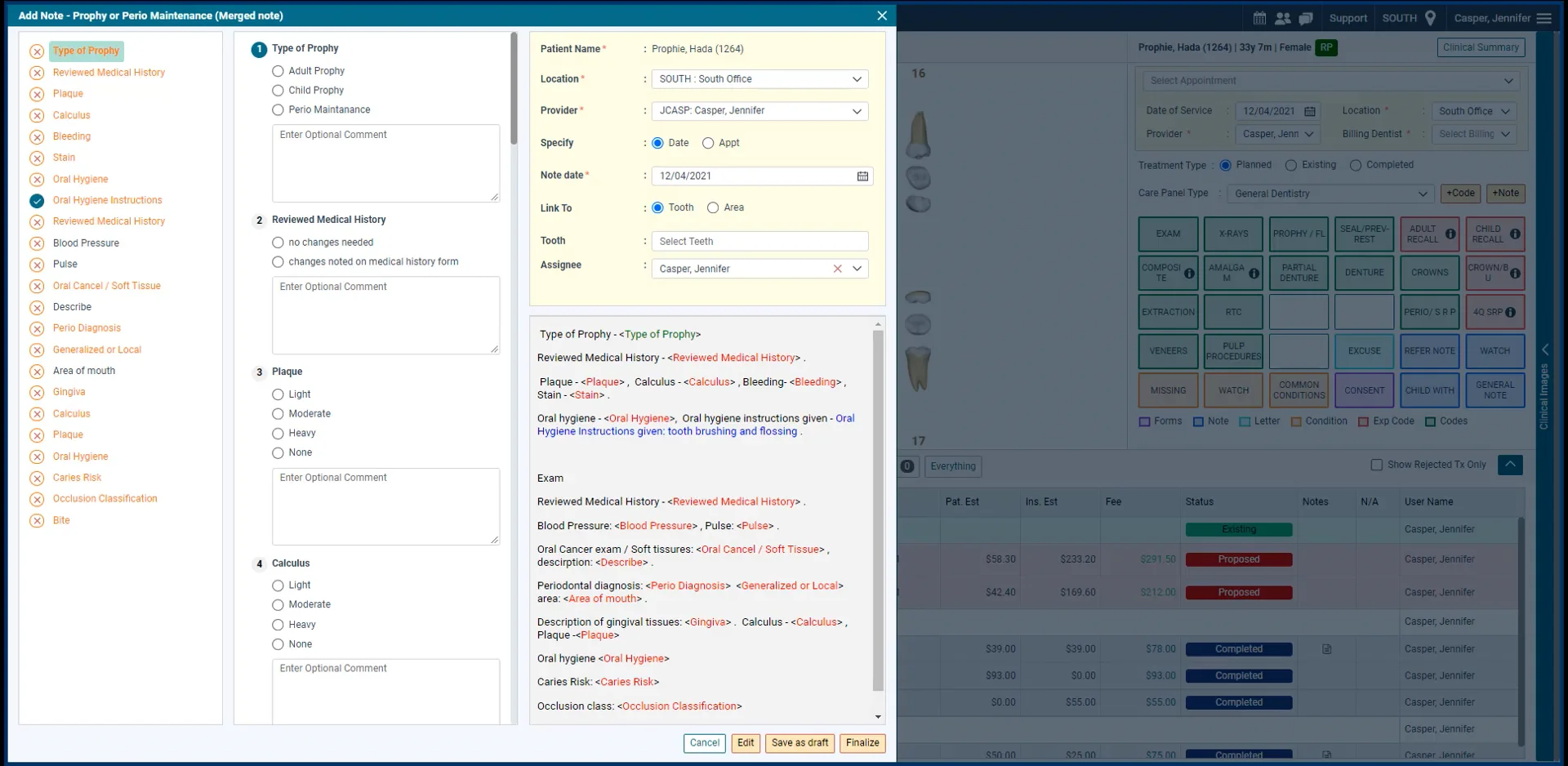The height and width of the screenshot is (766, 1568).
Task: Open the hamburger menu beside Casper, Jennifer
Action: tap(1543, 18)
